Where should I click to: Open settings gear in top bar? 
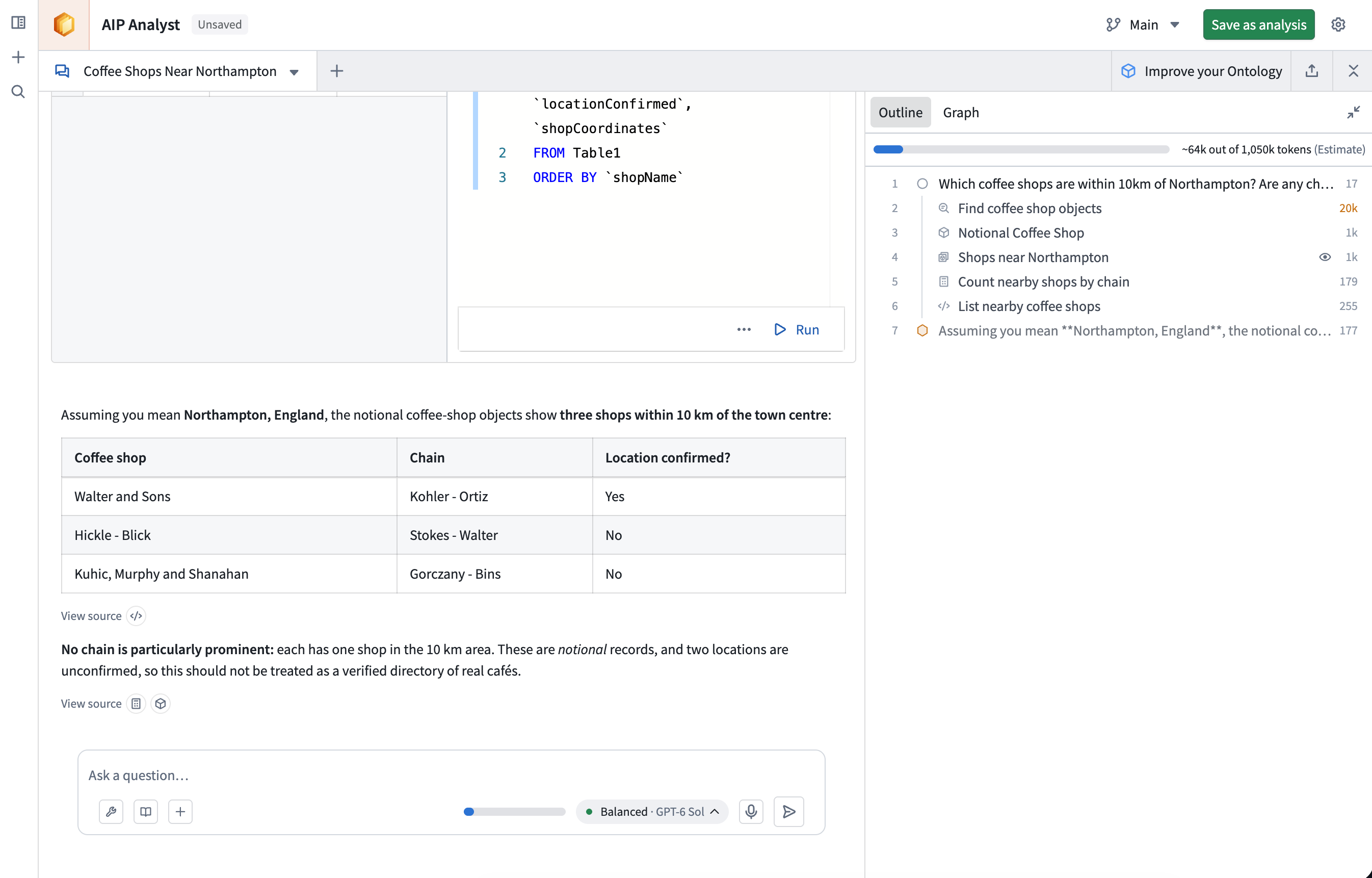[x=1338, y=24]
